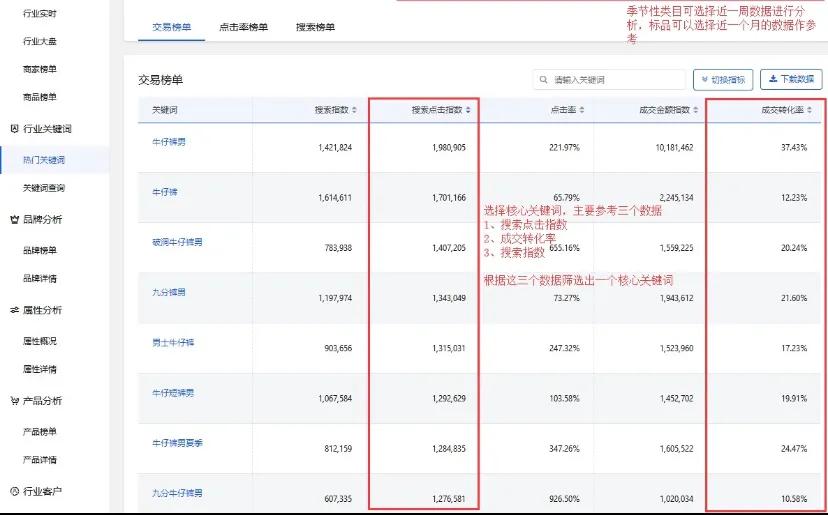Click click-rate value 247.32%
828x515 pixels.
click(564, 348)
